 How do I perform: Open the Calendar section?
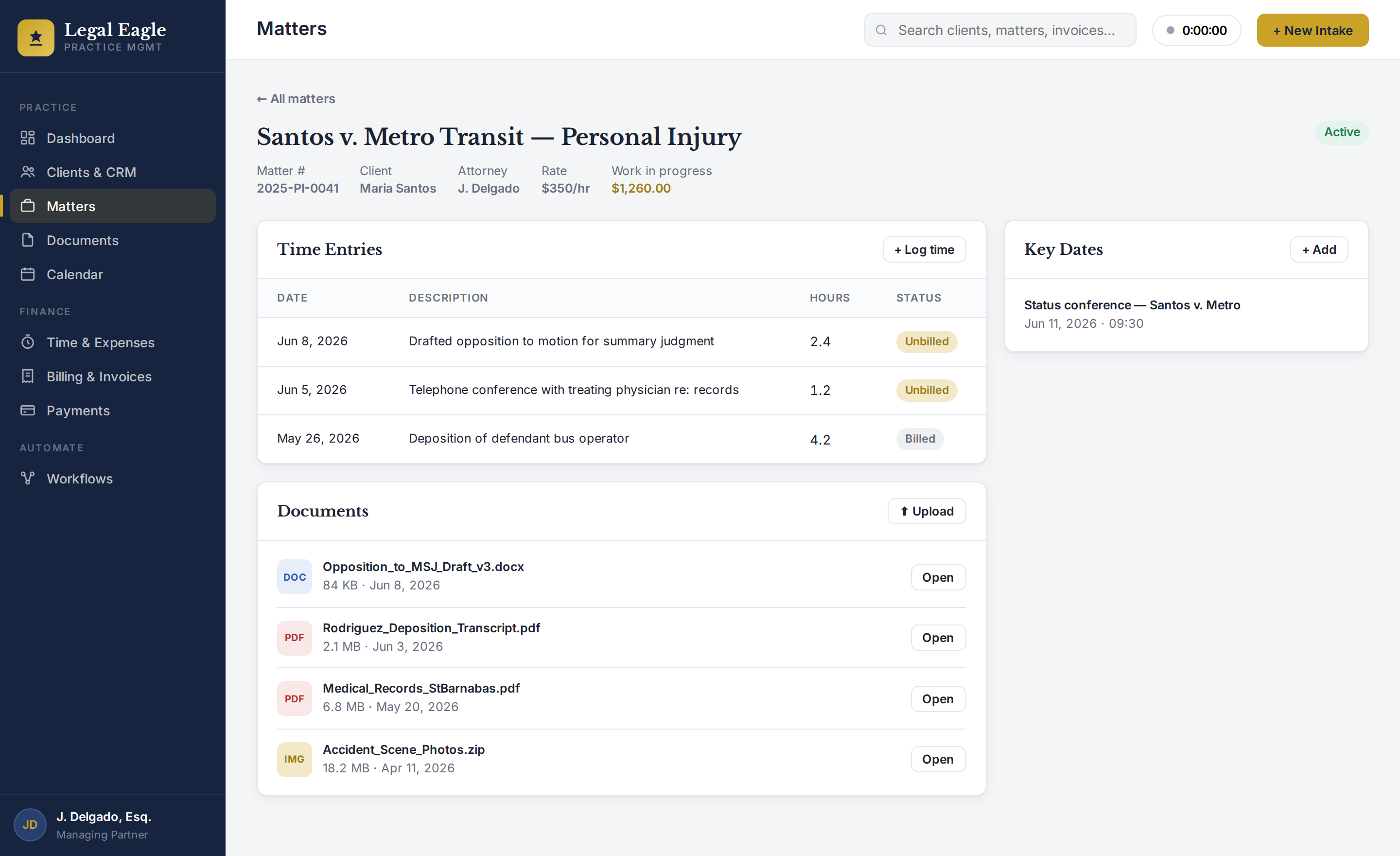tap(112, 274)
